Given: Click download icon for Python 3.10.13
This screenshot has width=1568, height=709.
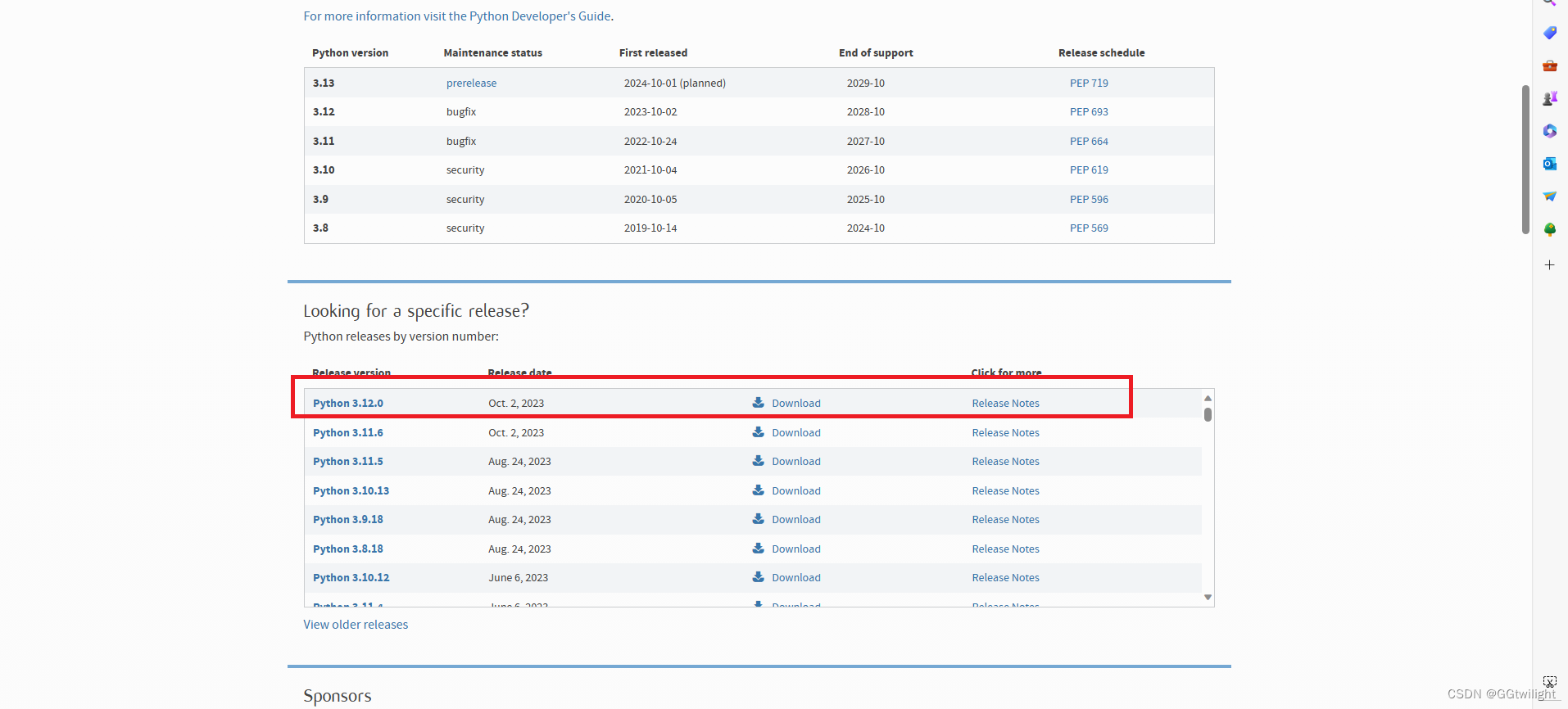Looking at the screenshot, I should tap(759, 490).
